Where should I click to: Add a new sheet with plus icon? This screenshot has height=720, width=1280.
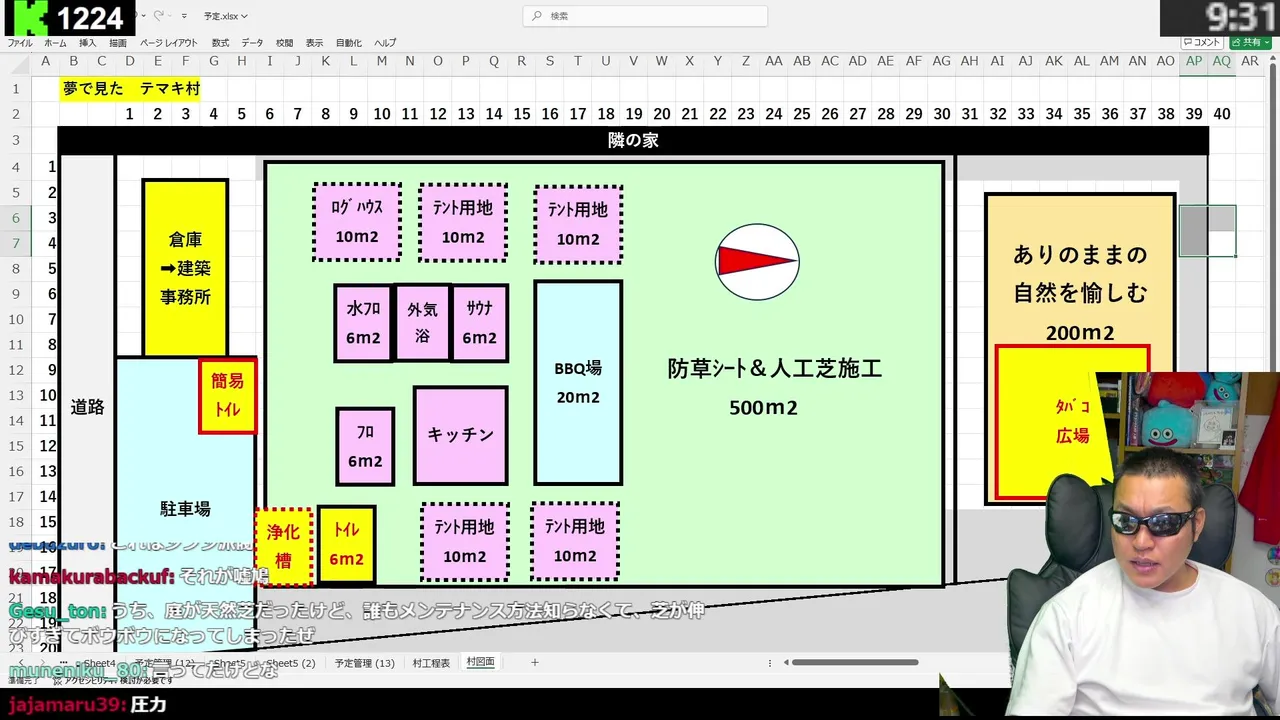[535, 662]
